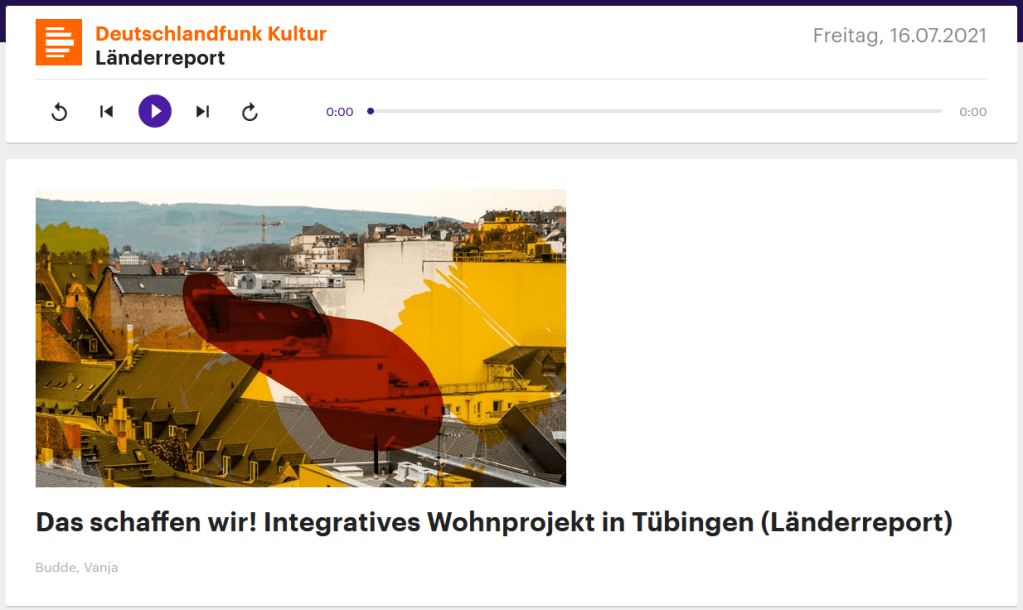
Task: Click the author name Budde, Vanja
Action: [x=76, y=568]
